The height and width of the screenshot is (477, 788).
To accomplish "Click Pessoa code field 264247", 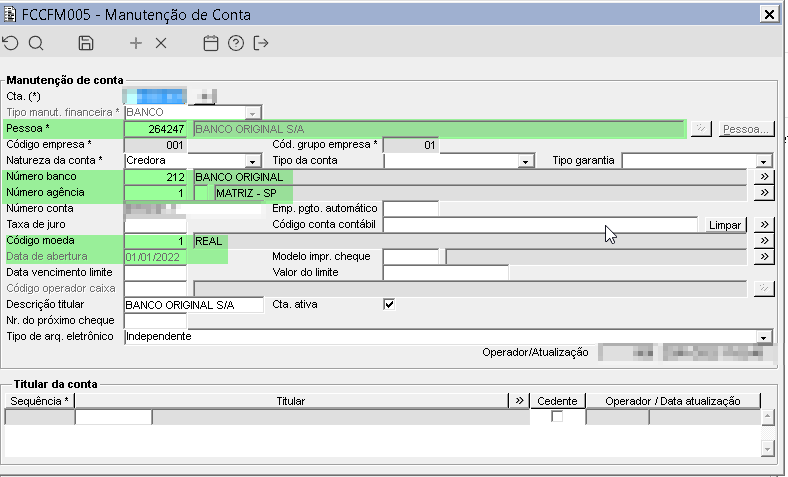I will tap(155, 129).
